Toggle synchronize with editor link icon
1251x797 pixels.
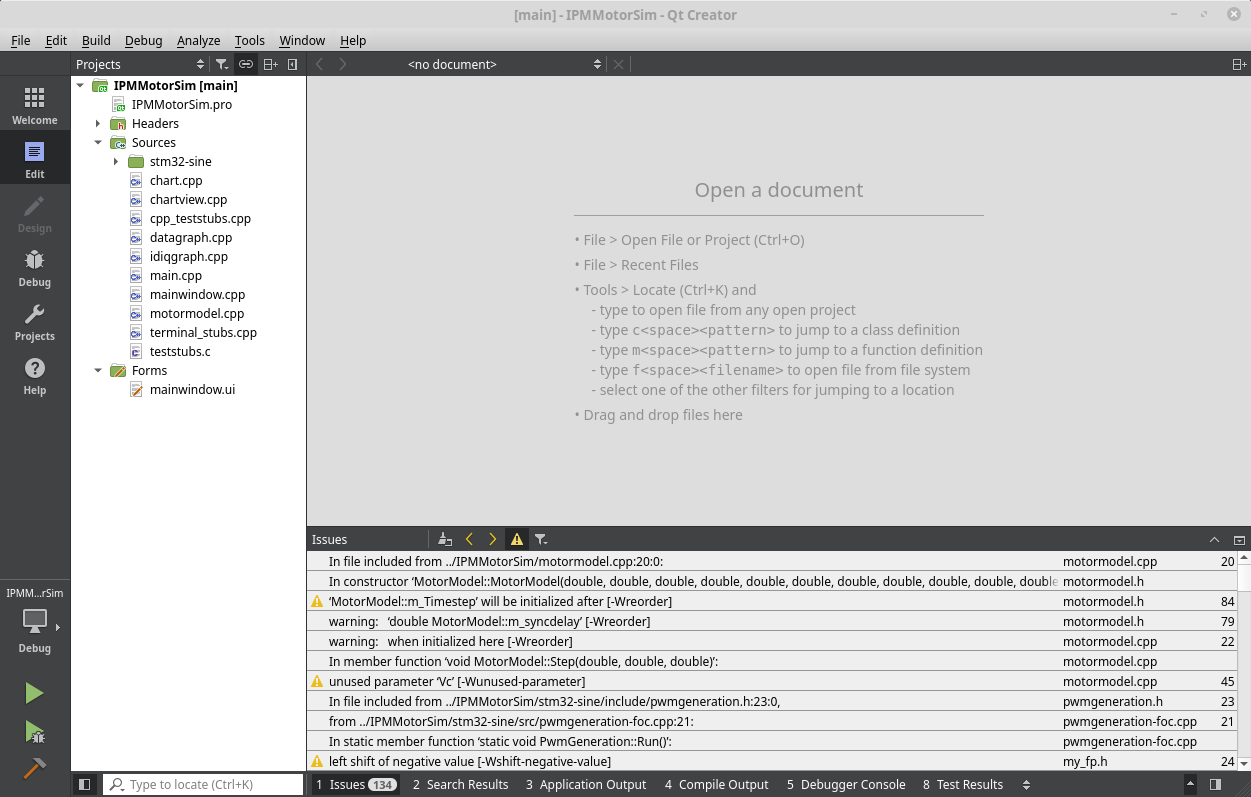click(x=246, y=64)
